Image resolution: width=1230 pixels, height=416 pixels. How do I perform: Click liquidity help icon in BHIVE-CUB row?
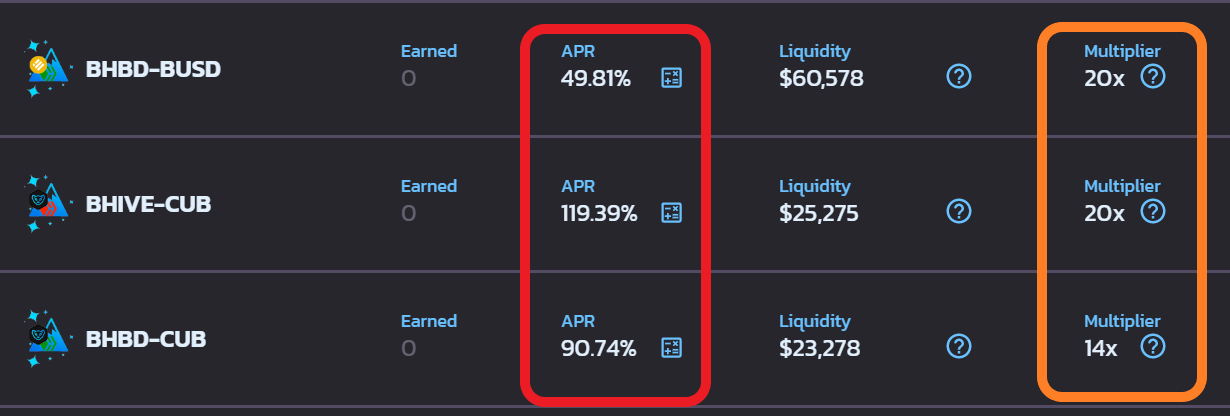point(959,211)
